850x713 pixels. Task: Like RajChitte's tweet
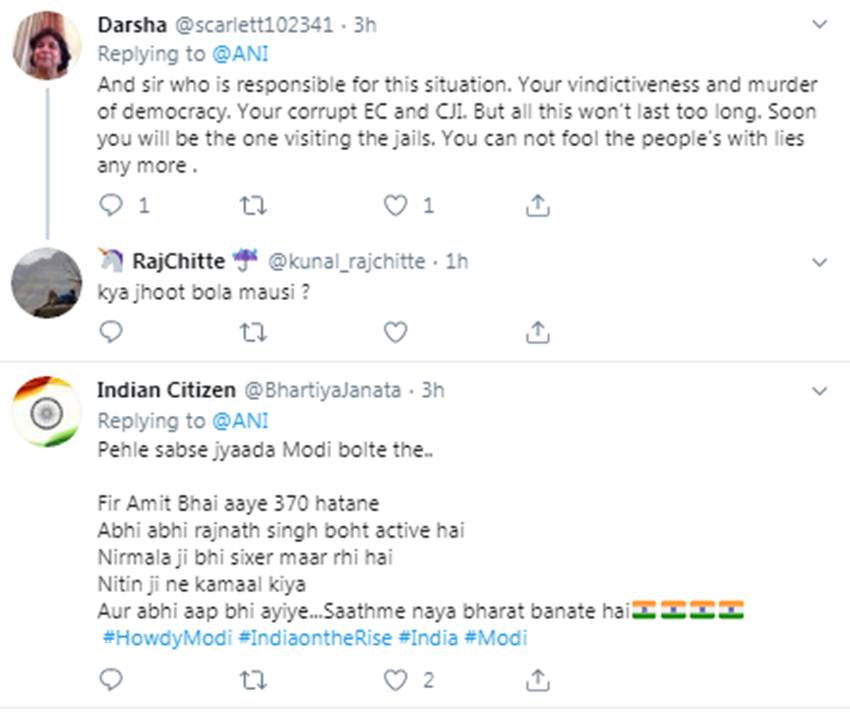click(396, 331)
